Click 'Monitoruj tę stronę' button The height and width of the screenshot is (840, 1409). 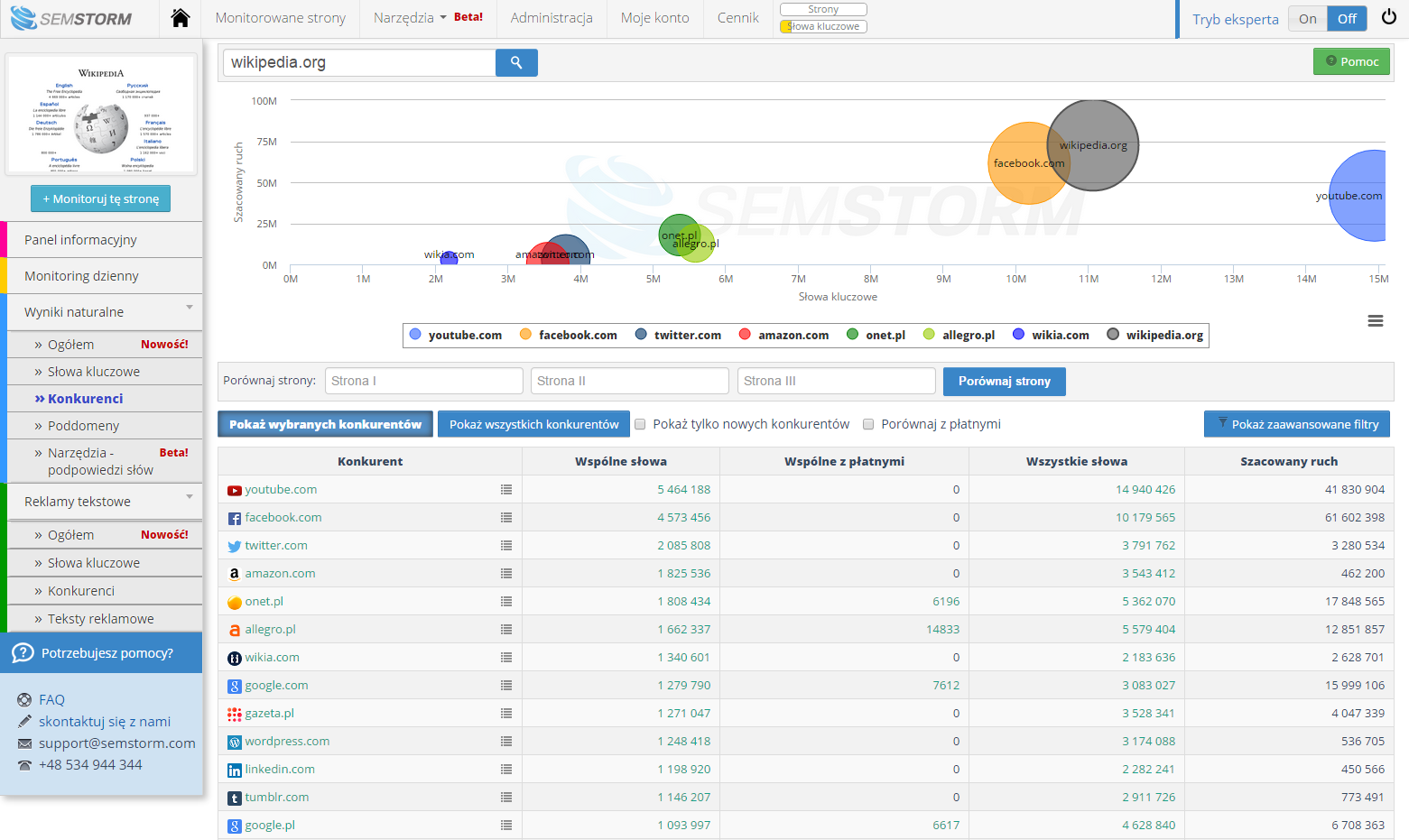point(101,198)
